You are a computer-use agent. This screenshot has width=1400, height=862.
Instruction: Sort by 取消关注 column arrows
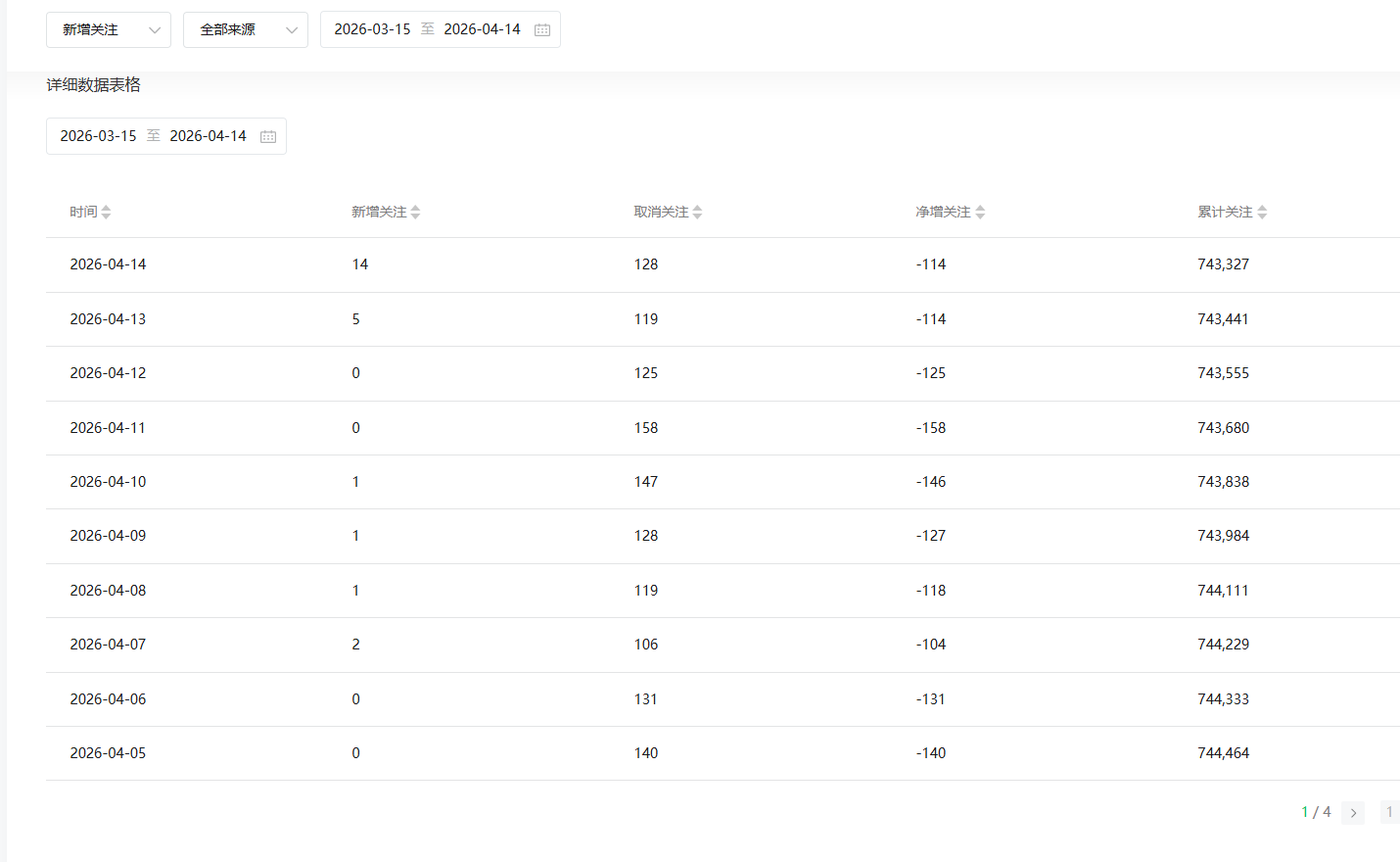[697, 213]
